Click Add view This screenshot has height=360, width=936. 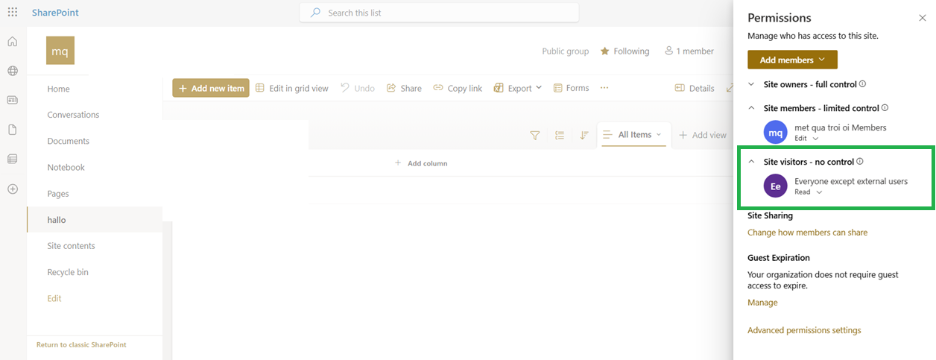(x=703, y=136)
